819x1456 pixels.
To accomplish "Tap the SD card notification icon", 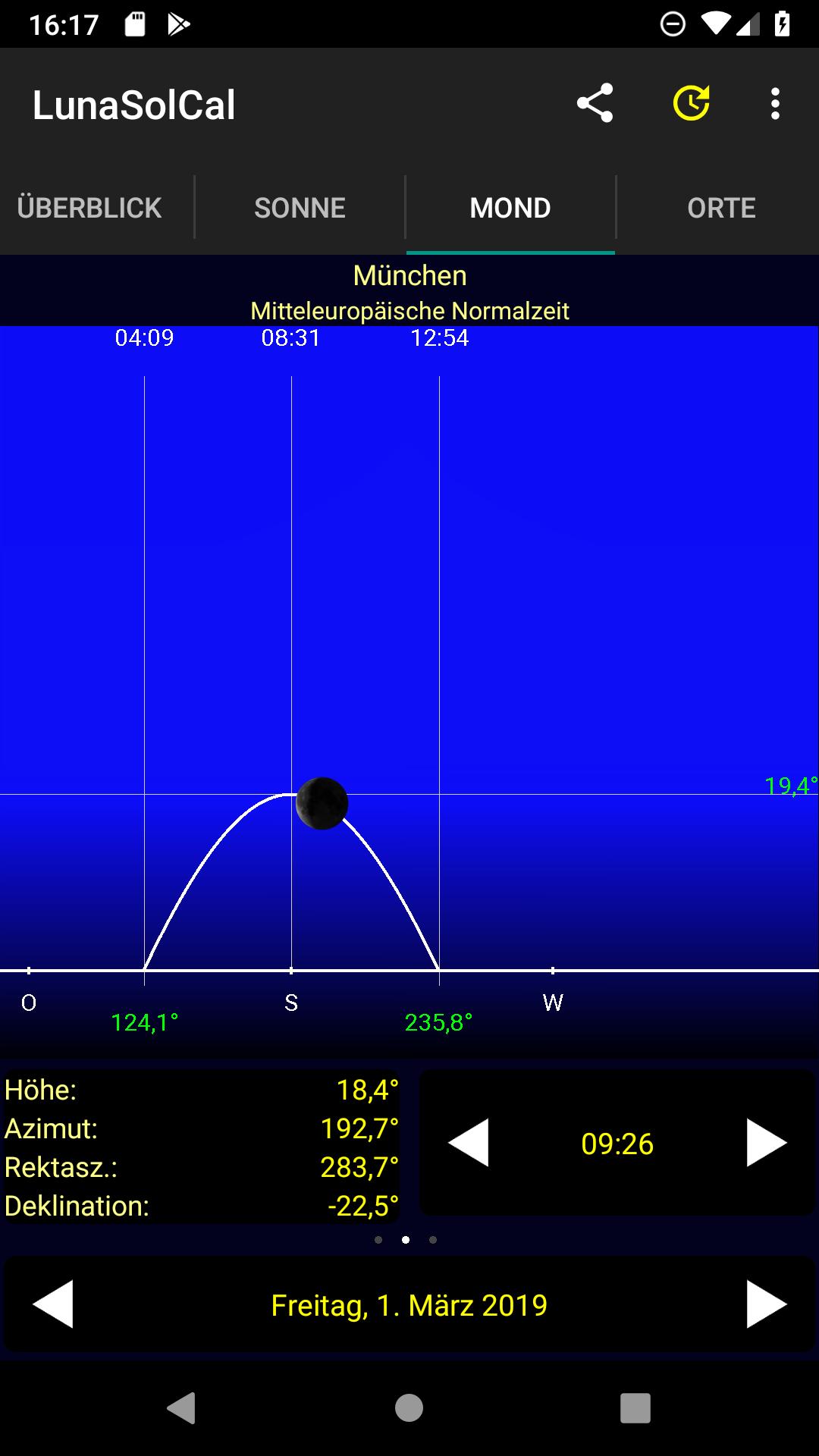I will pyautogui.click(x=135, y=25).
